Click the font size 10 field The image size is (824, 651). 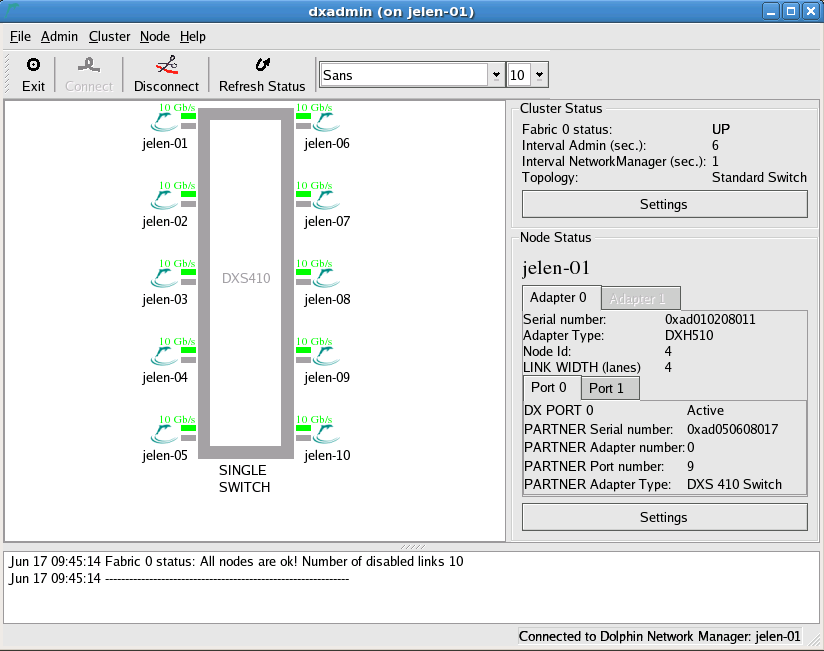pyautogui.click(x=519, y=75)
